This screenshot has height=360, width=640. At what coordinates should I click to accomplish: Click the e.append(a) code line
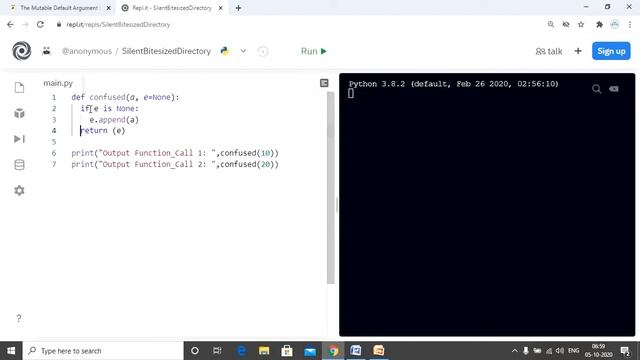point(114,120)
